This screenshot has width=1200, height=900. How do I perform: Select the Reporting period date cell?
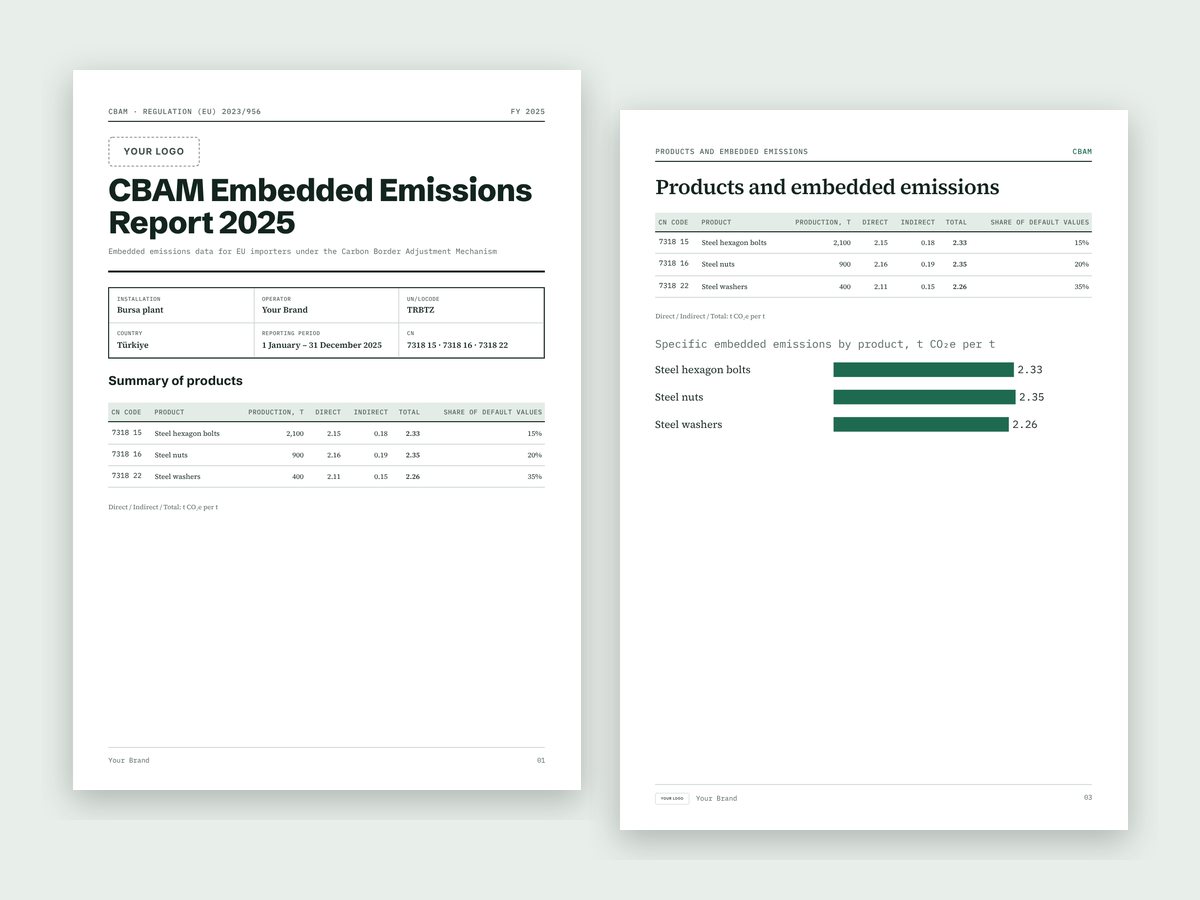tap(326, 340)
